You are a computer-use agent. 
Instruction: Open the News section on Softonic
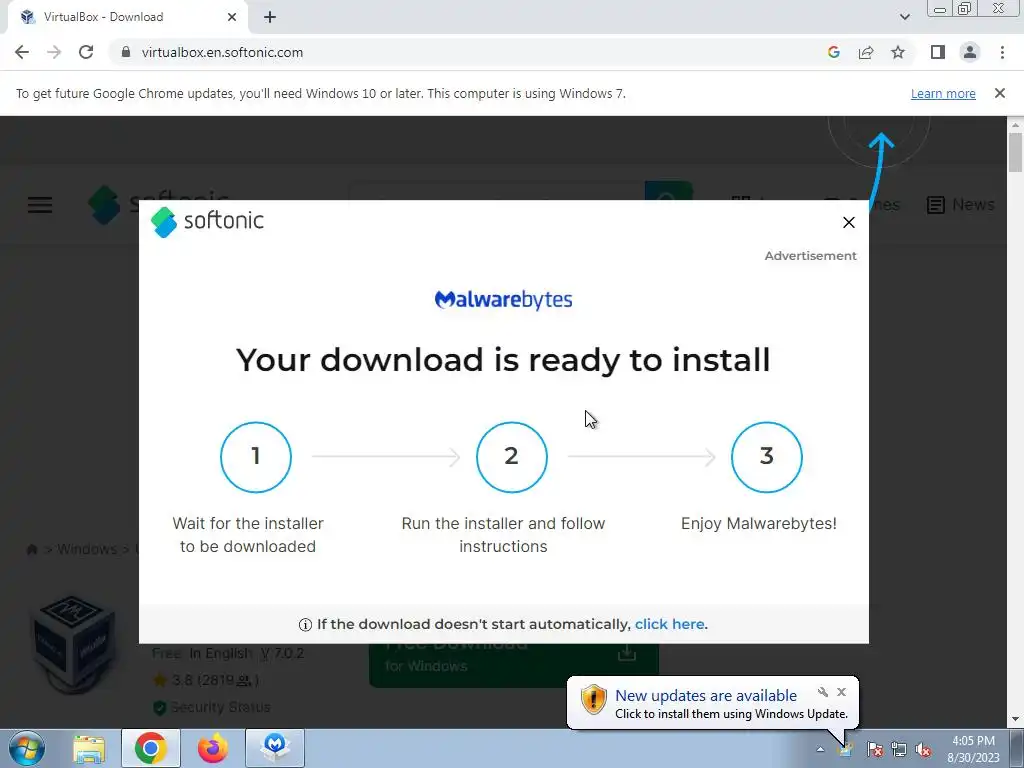coord(961,204)
